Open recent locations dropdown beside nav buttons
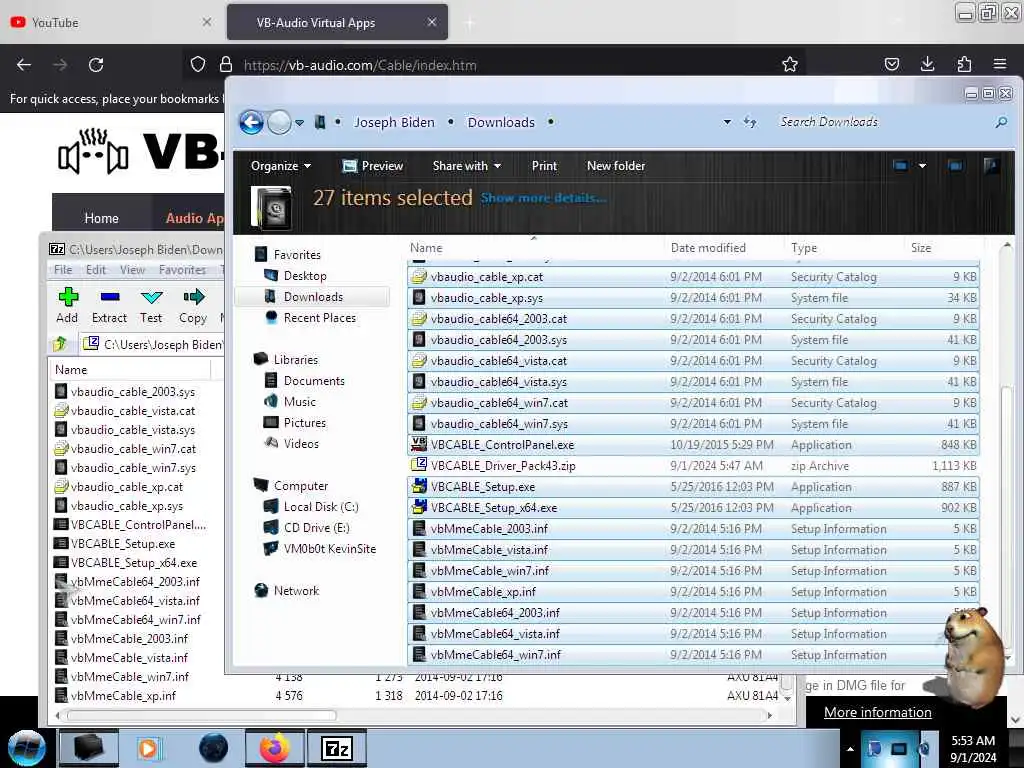1024x768 pixels. click(299, 122)
